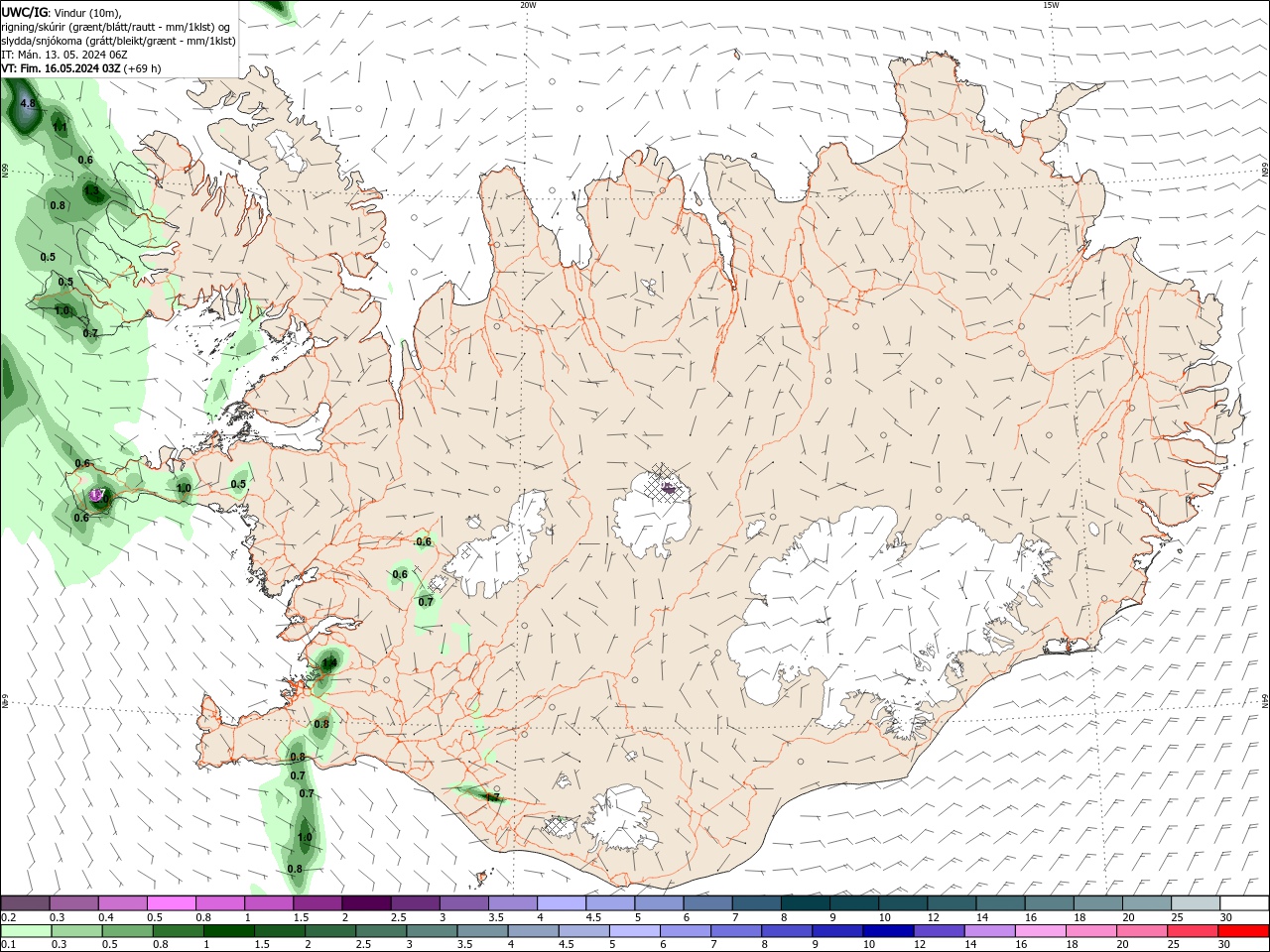This screenshot has height=952, width=1270.
Task: Pick the hot pink swatch between 20 and 25
Action: pyautogui.click(x=1140, y=931)
